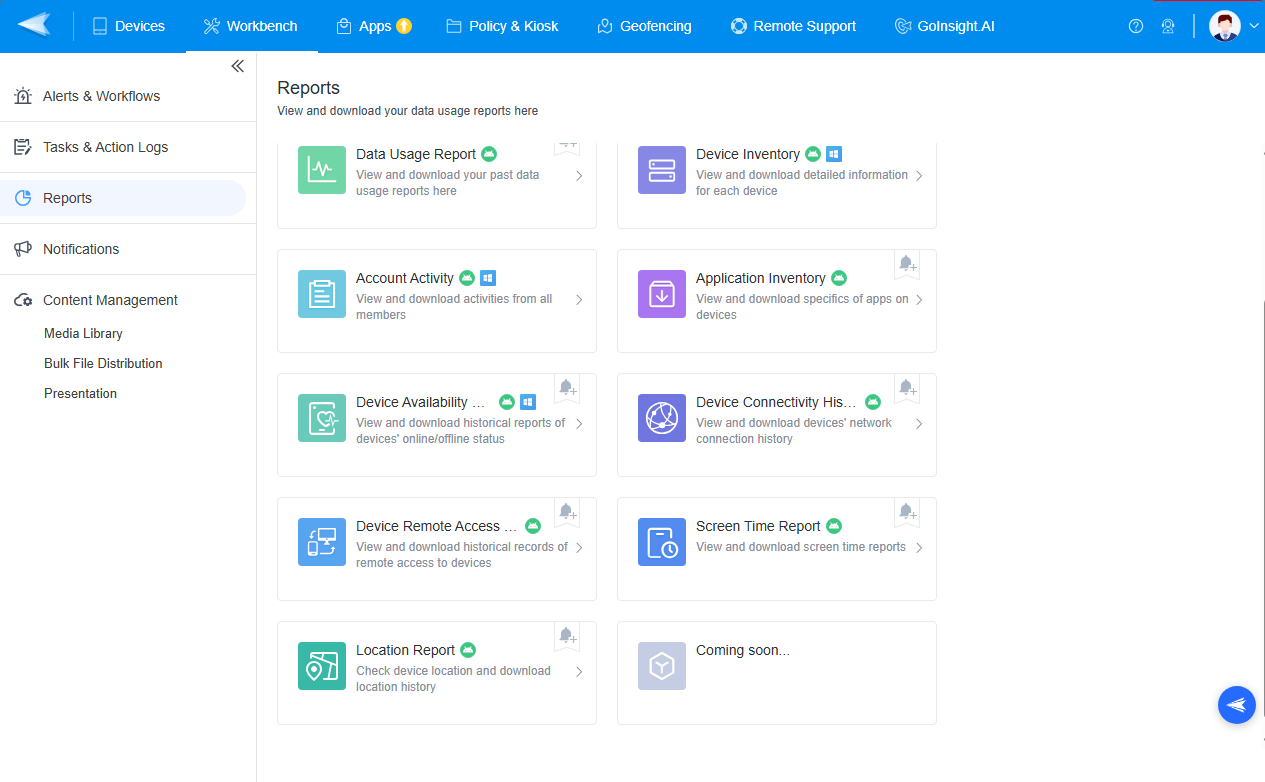Click the Windows badge on Device Availability
This screenshot has height=782, width=1265.
pyautogui.click(x=528, y=402)
